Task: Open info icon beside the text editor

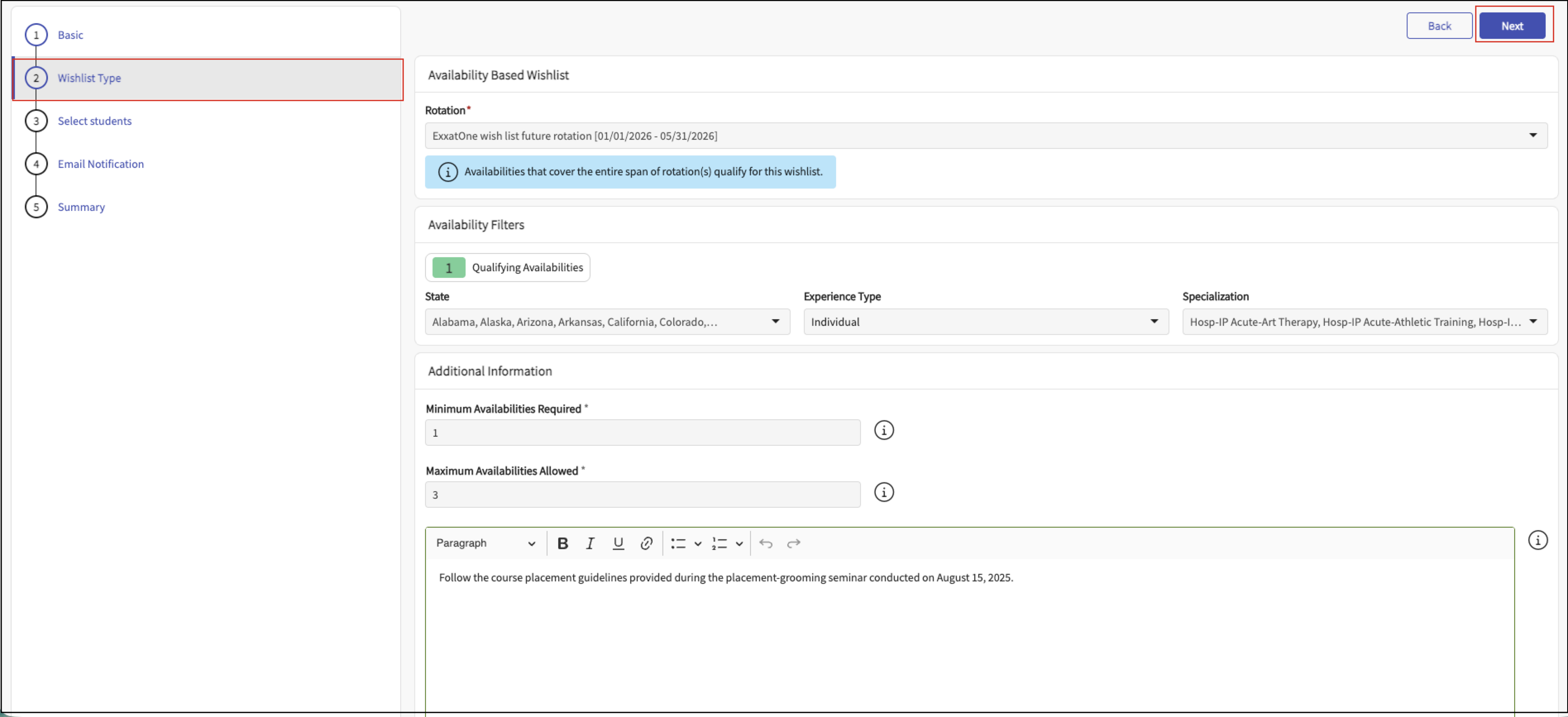Action: (1537, 540)
